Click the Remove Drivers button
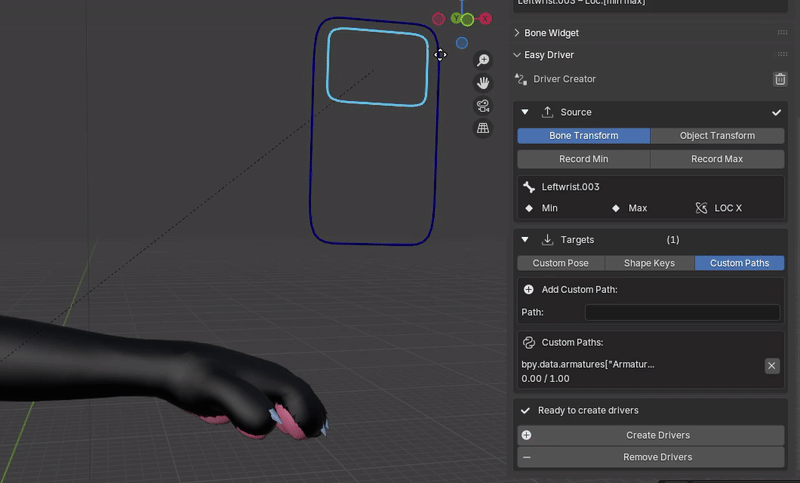 click(x=651, y=457)
